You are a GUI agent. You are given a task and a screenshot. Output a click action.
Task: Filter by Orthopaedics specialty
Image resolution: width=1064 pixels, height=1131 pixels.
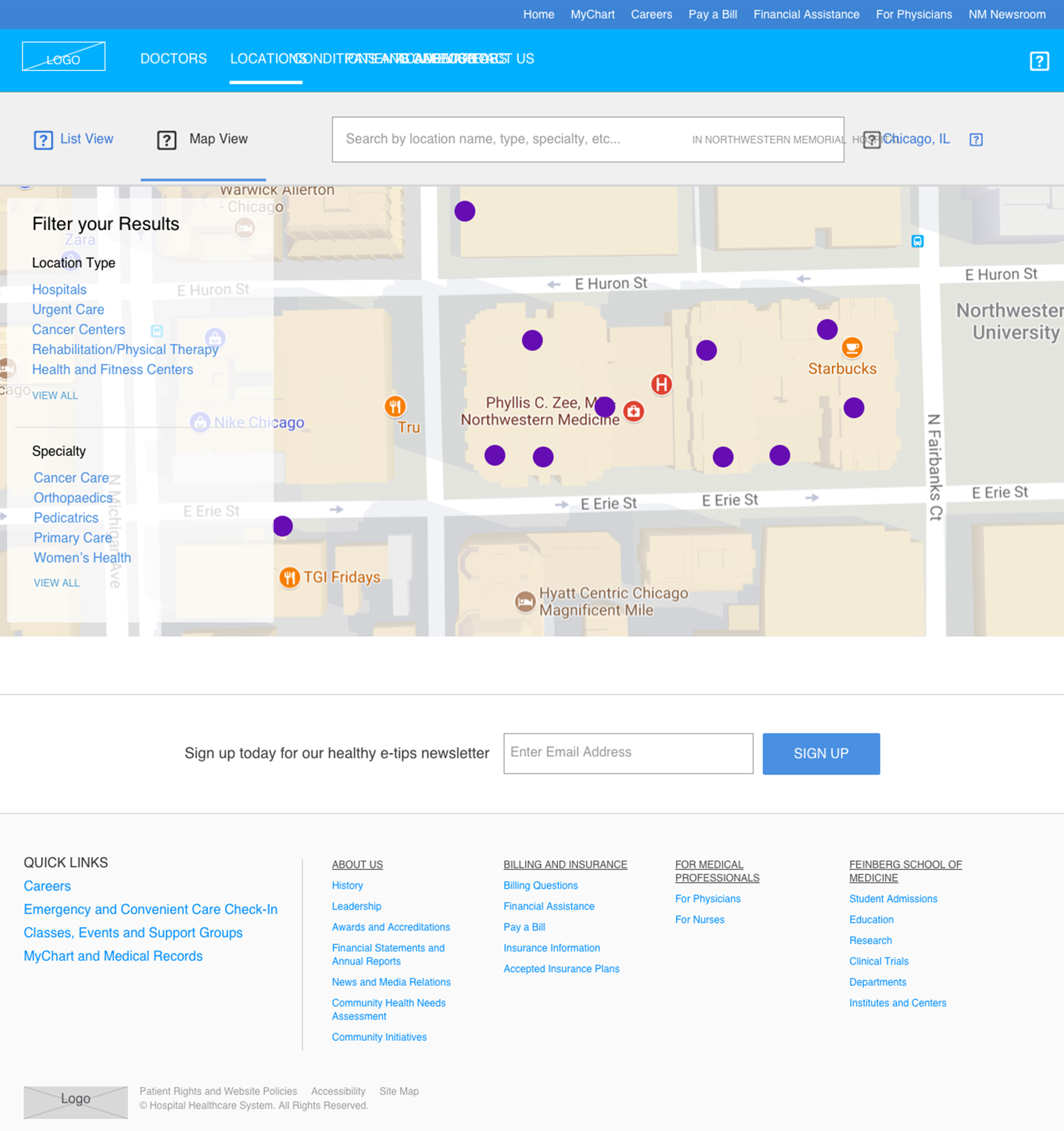click(x=73, y=498)
